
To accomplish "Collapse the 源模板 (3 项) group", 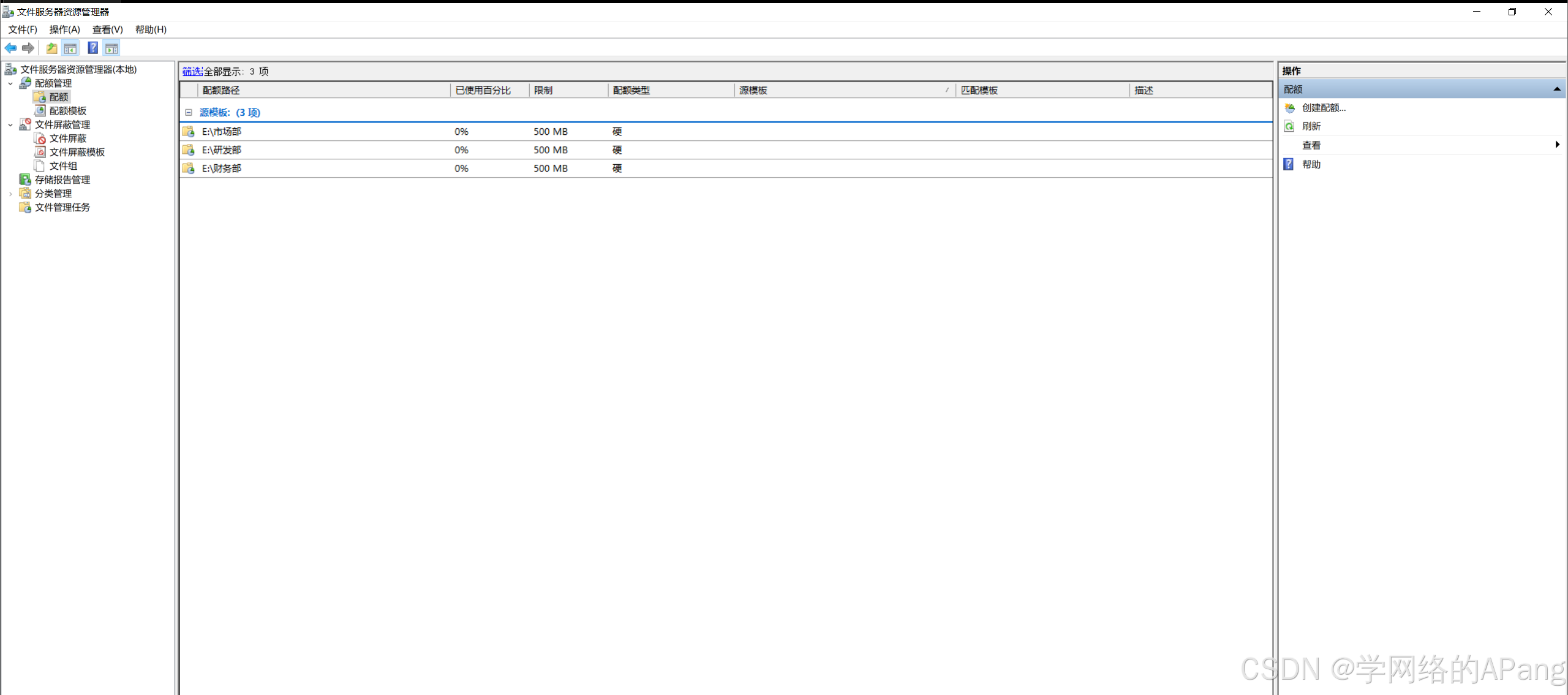I will [189, 112].
